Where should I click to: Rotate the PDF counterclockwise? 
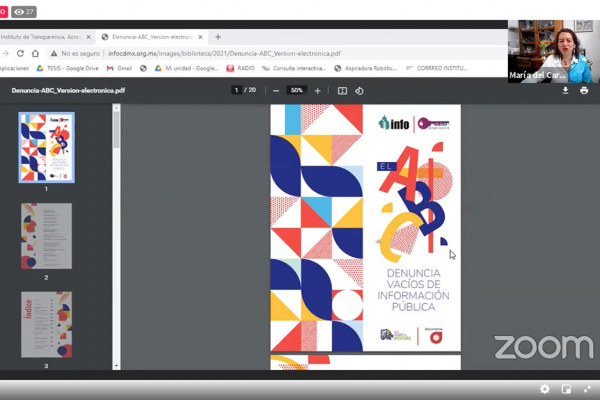(x=359, y=91)
